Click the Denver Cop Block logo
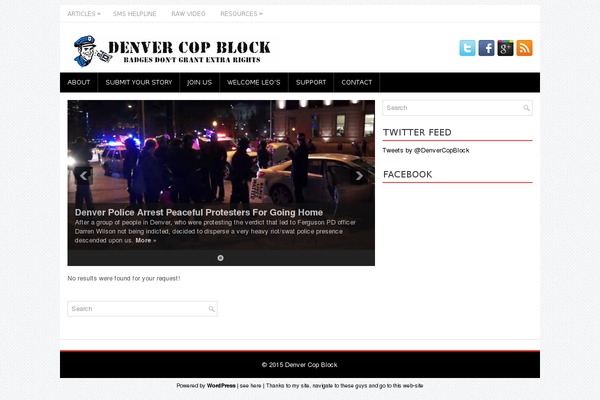The height and width of the screenshot is (400, 600). coord(172,51)
